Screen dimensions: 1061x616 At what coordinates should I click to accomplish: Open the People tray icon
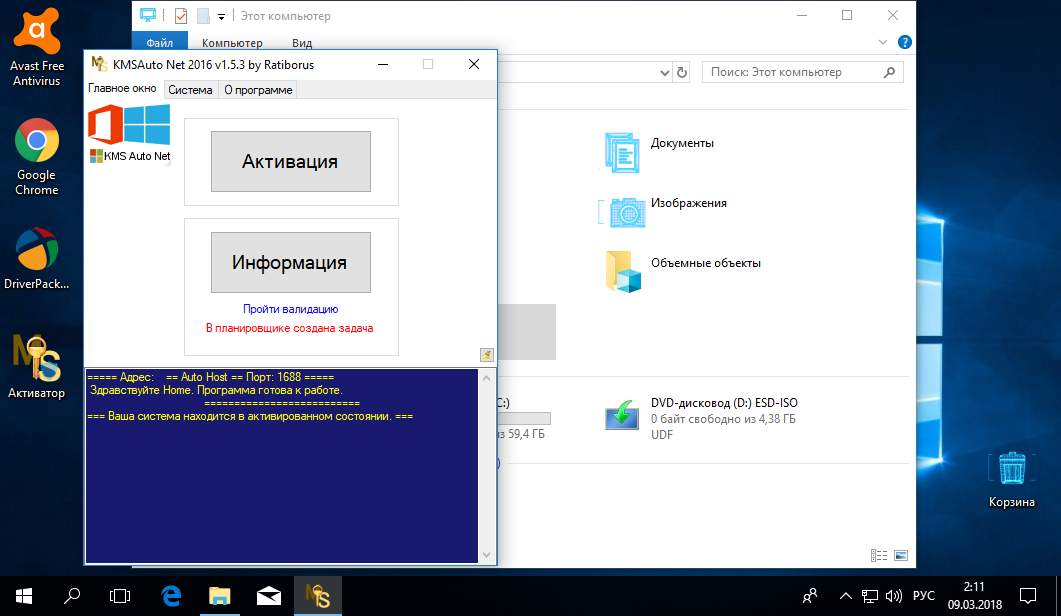tap(810, 596)
